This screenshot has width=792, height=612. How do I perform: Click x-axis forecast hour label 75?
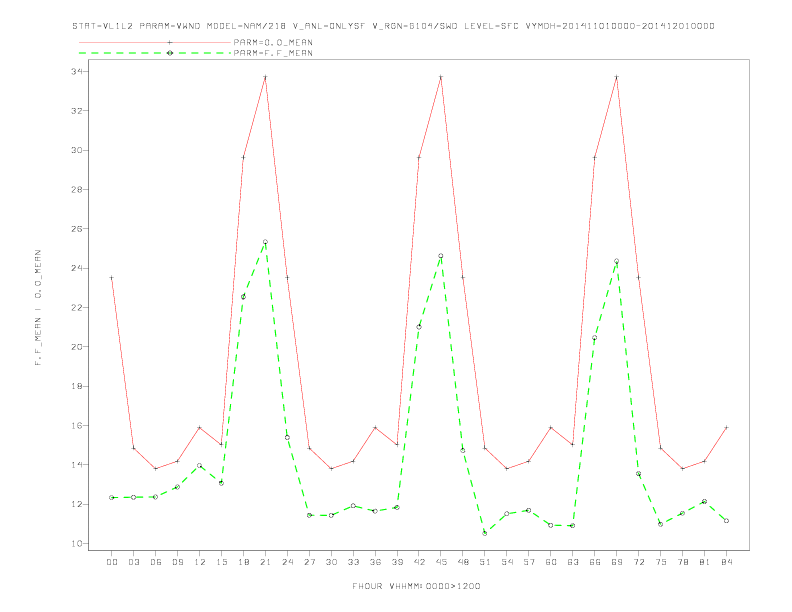coord(660,562)
